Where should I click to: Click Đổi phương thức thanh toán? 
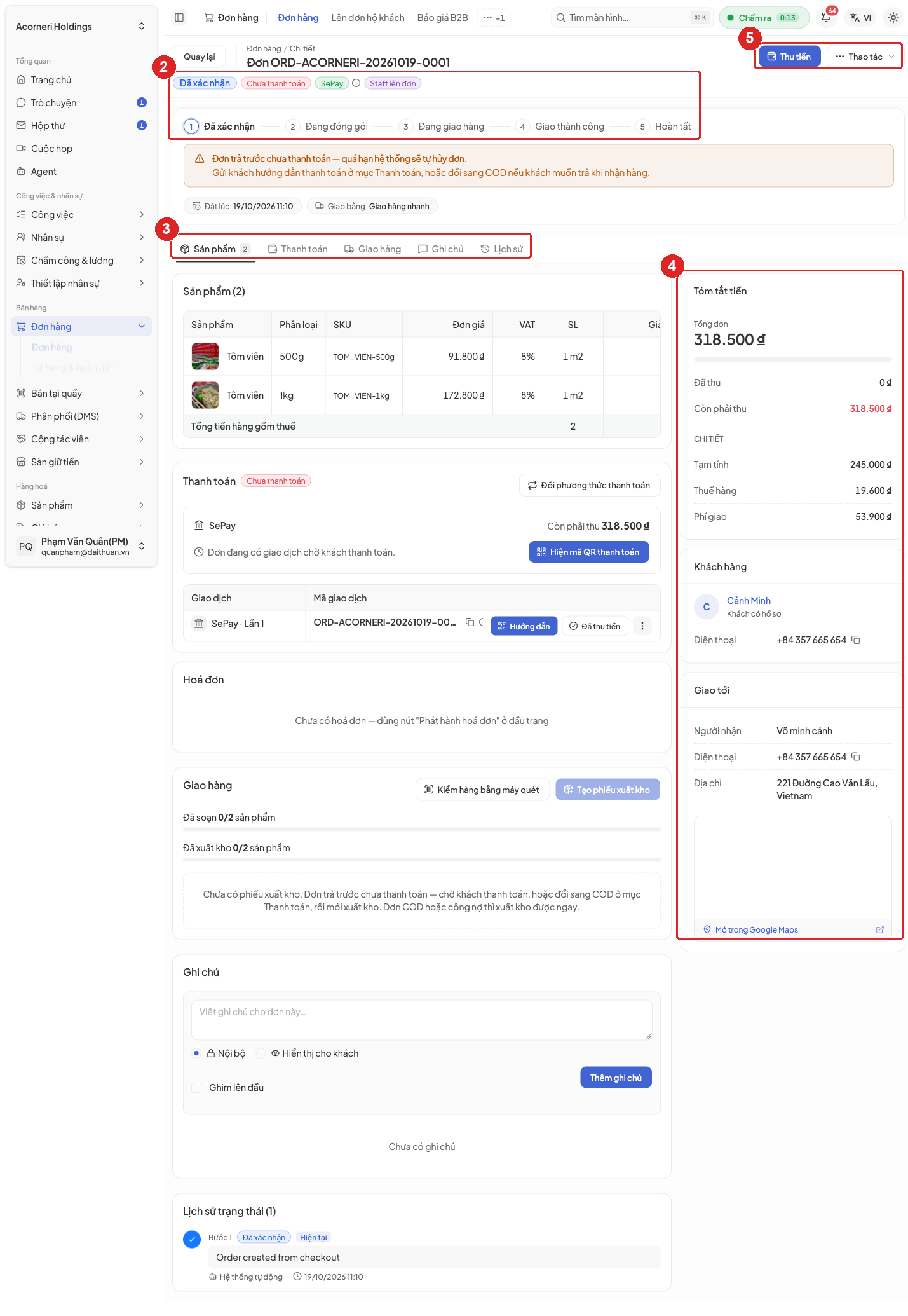point(590,485)
